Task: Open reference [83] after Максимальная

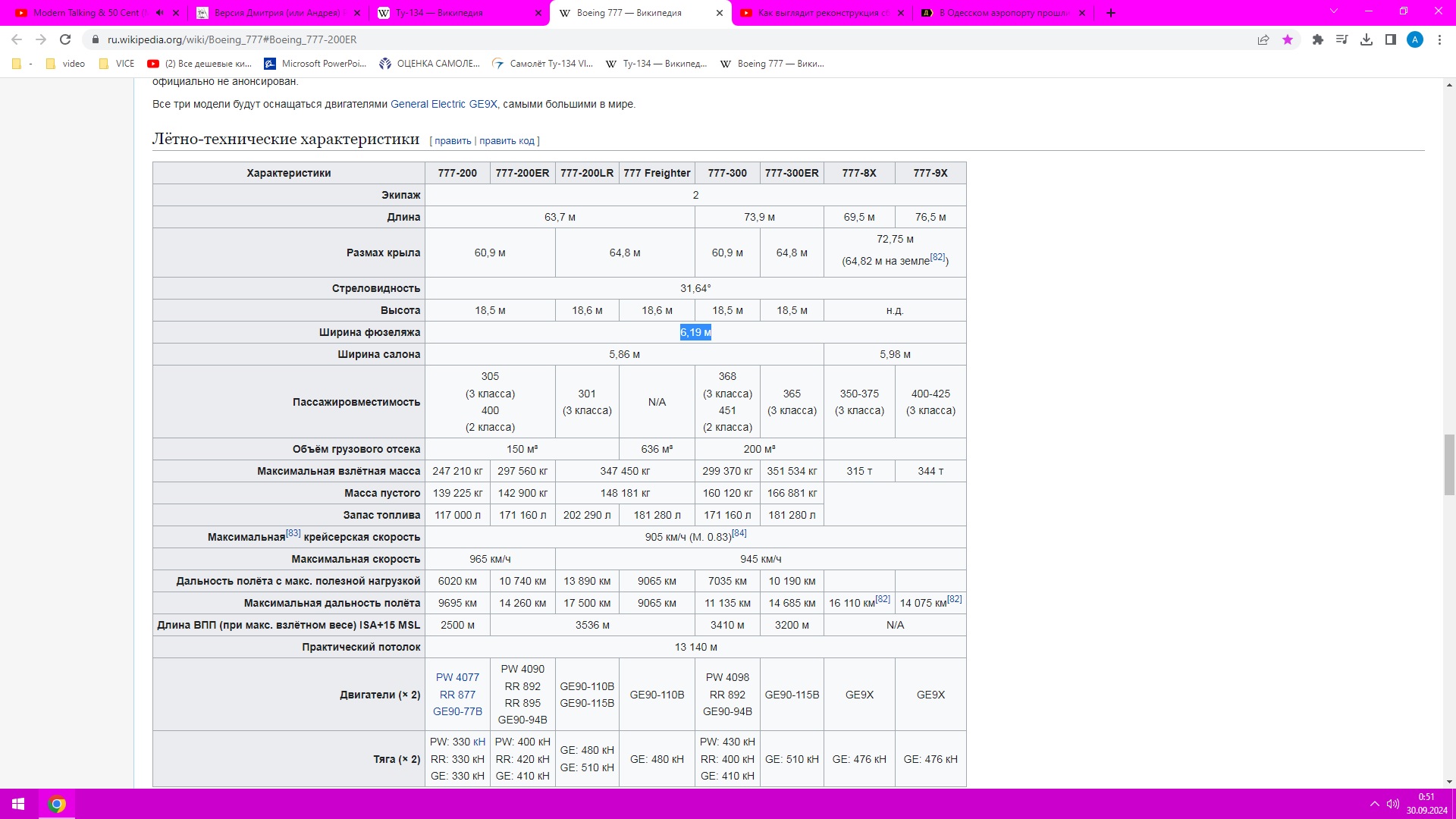Action: pyautogui.click(x=293, y=533)
